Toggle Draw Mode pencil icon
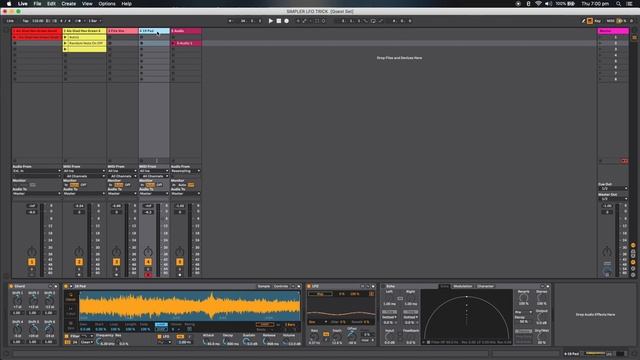 point(583,21)
